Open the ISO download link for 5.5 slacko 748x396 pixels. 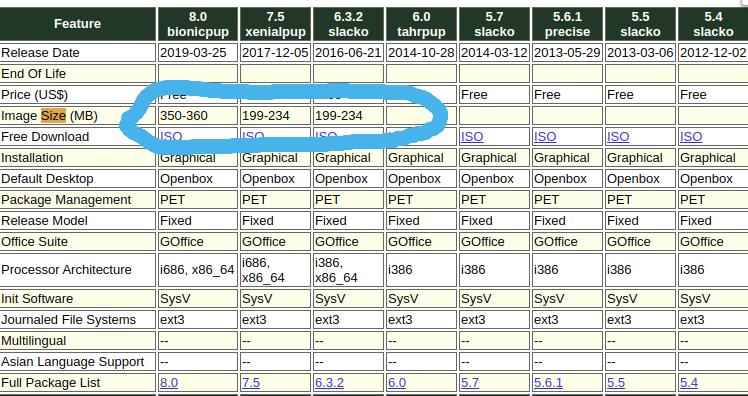pos(618,137)
